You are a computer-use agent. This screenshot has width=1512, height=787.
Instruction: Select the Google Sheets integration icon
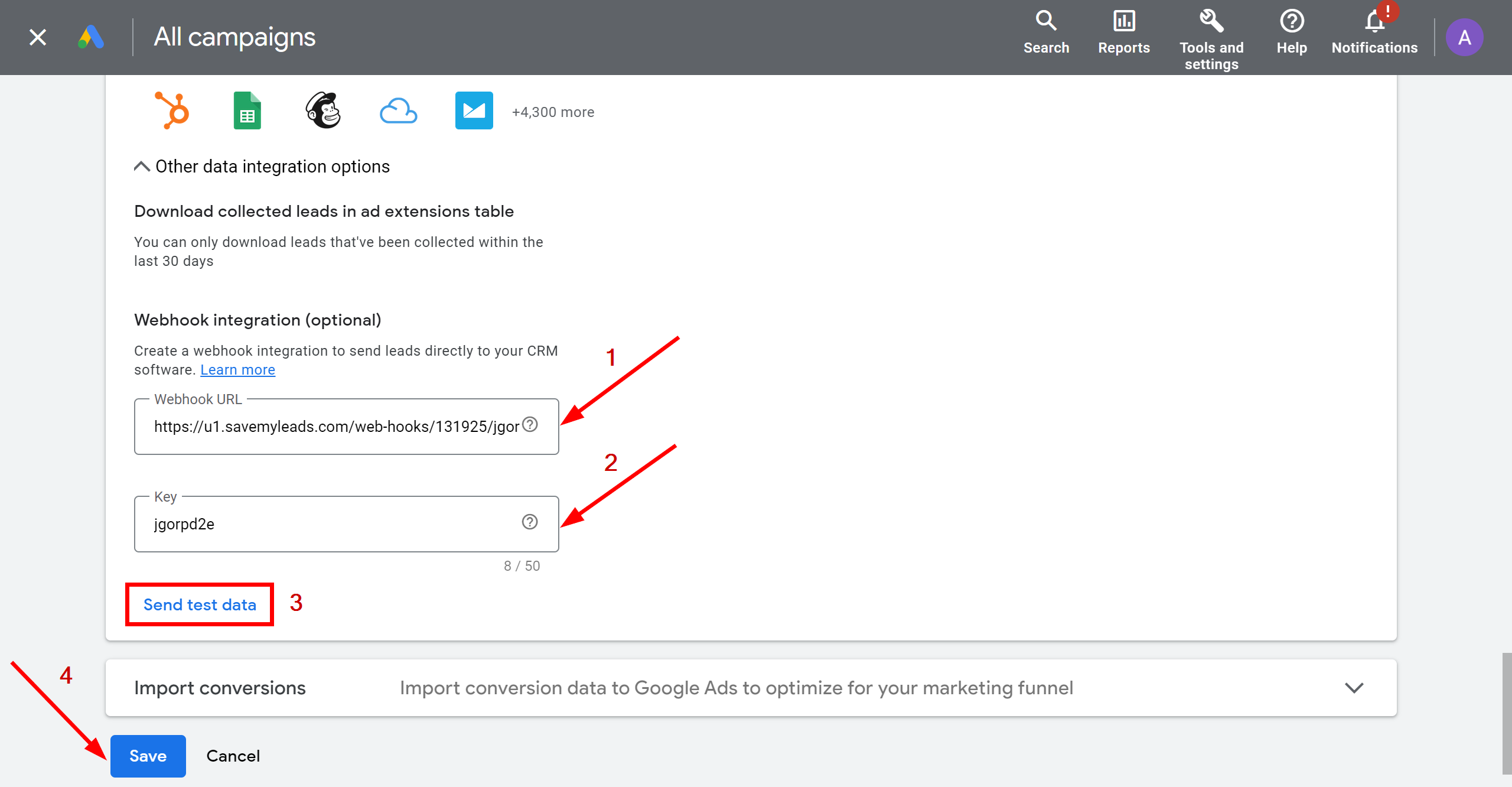pos(247,110)
